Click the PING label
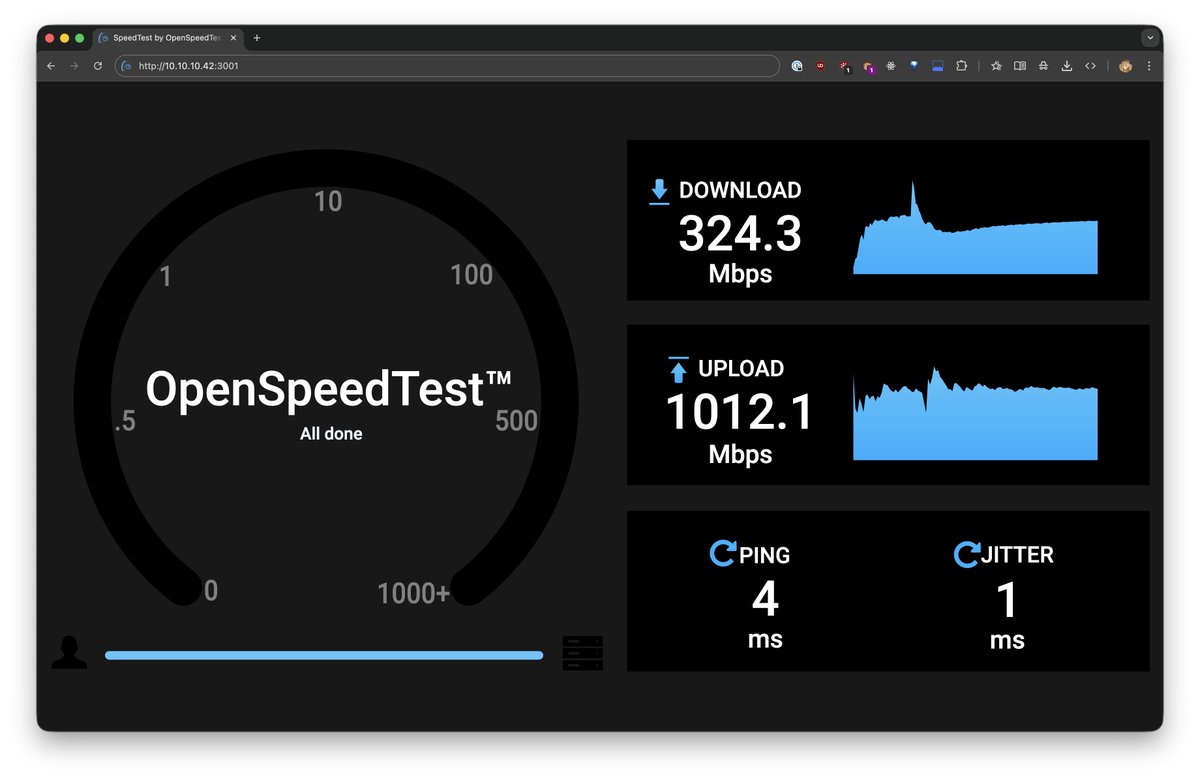 coord(765,554)
